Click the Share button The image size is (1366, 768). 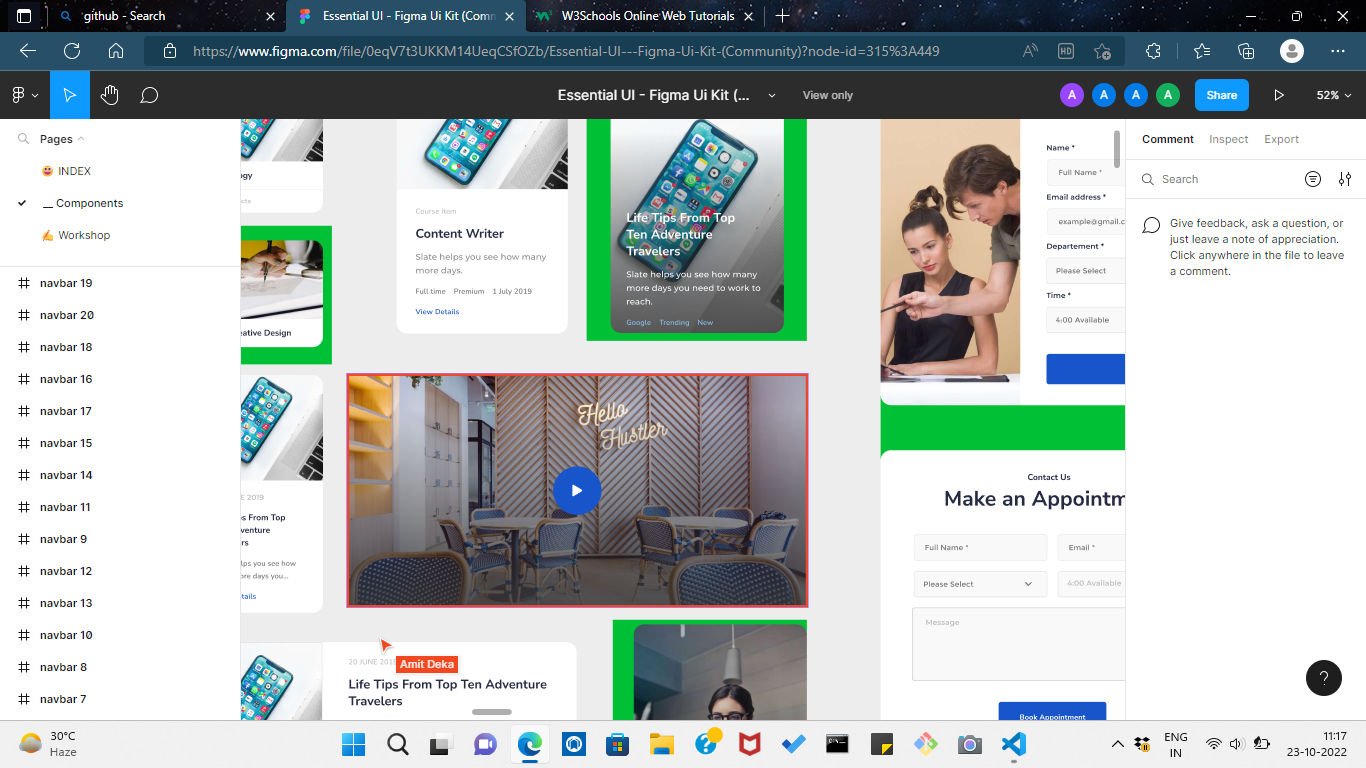1221,94
